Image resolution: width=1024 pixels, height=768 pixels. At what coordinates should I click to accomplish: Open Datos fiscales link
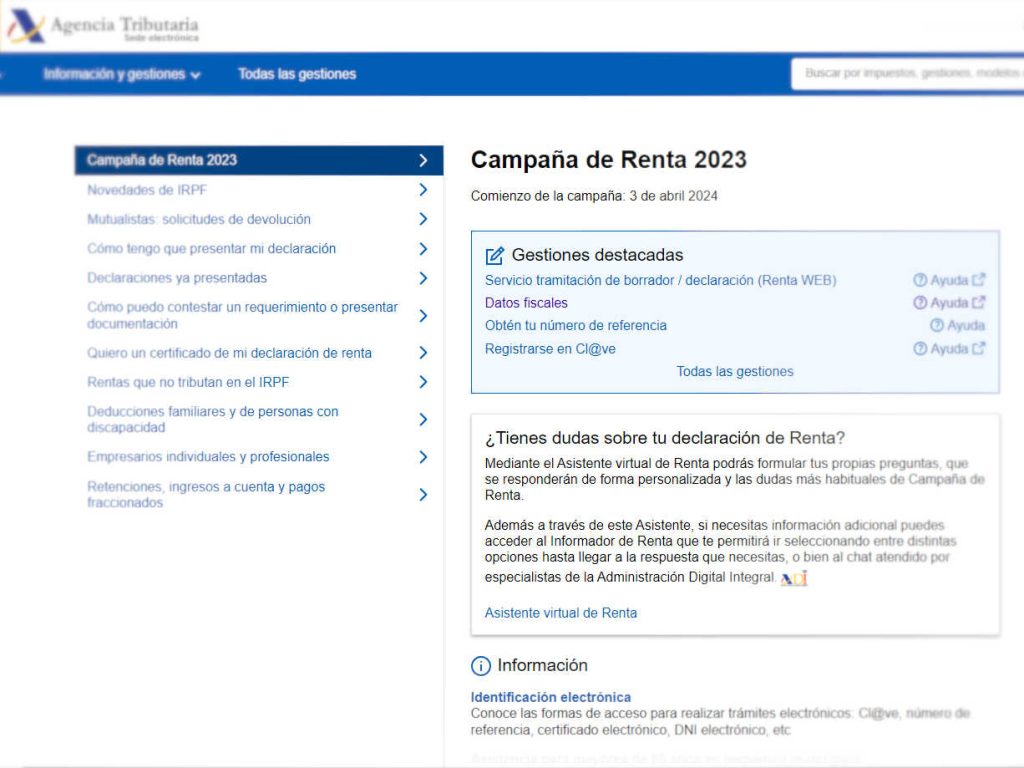pos(526,303)
